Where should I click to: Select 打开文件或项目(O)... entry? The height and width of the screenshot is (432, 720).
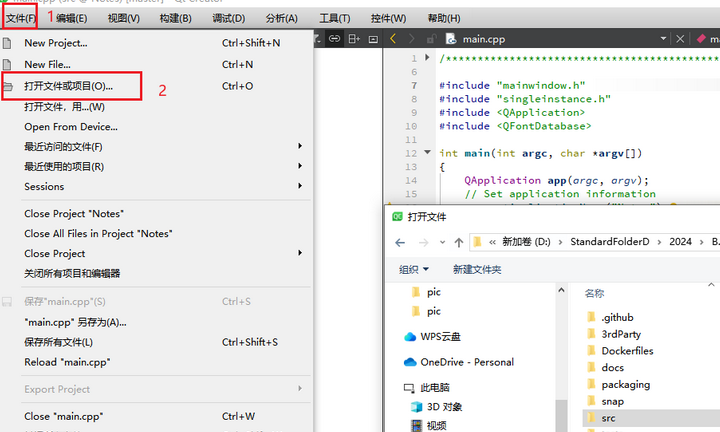click(157, 86)
